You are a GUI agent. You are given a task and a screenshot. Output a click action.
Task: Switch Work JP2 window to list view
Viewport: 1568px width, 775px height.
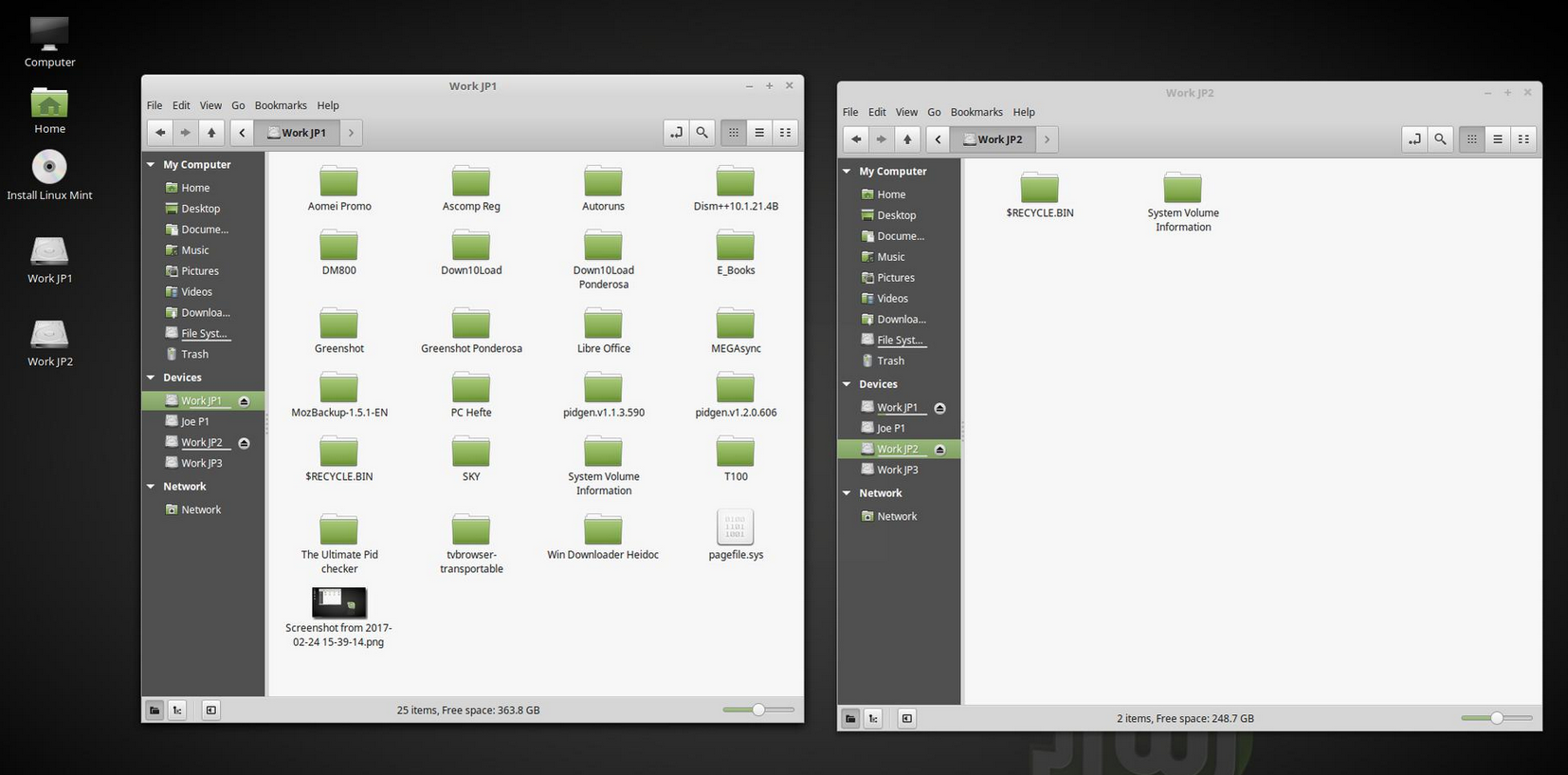point(1498,139)
